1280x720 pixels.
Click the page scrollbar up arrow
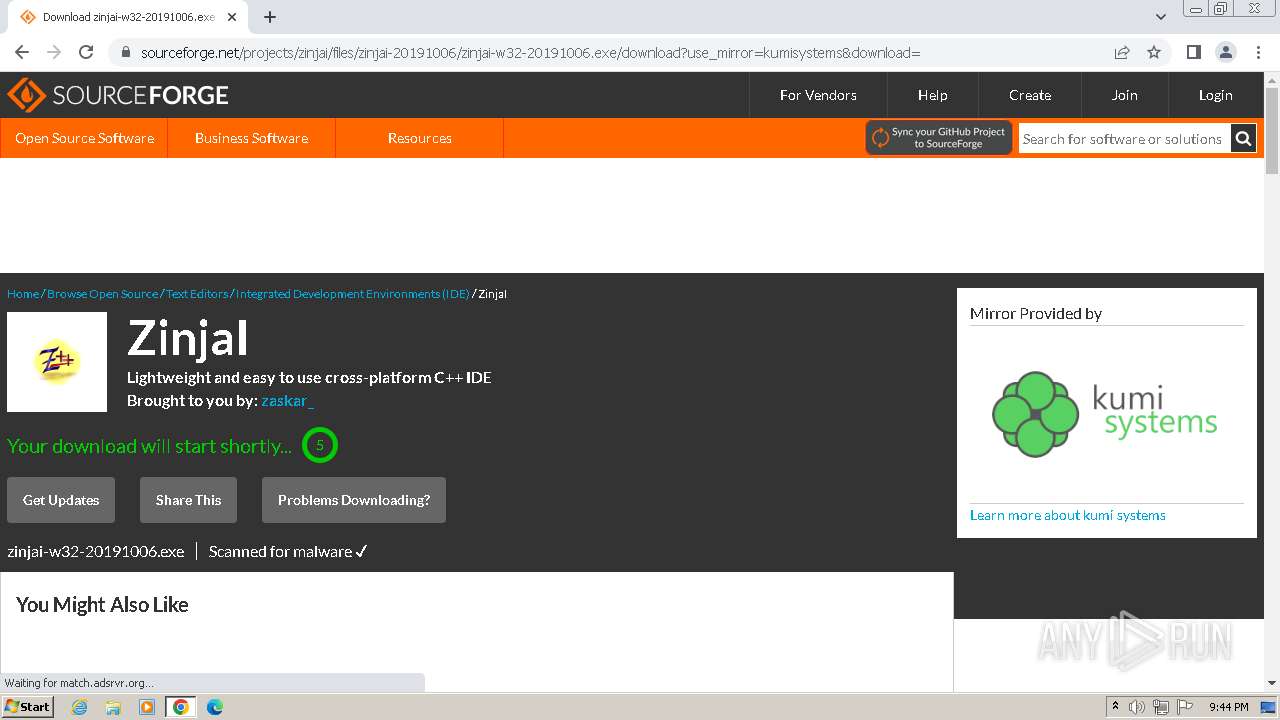tap(1272, 80)
